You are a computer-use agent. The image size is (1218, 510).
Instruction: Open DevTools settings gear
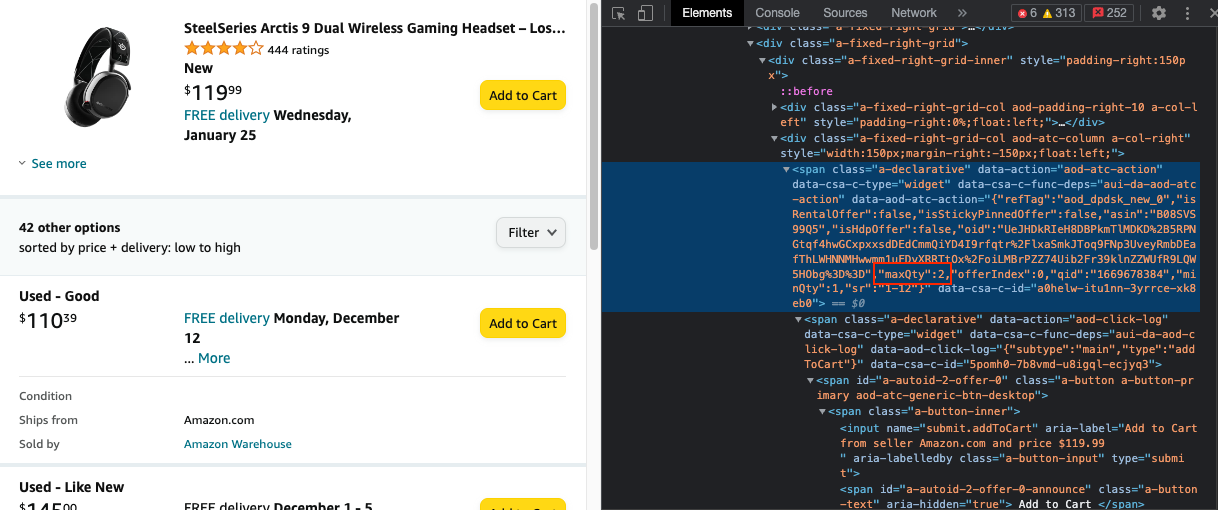pyautogui.click(x=1159, y=13)
